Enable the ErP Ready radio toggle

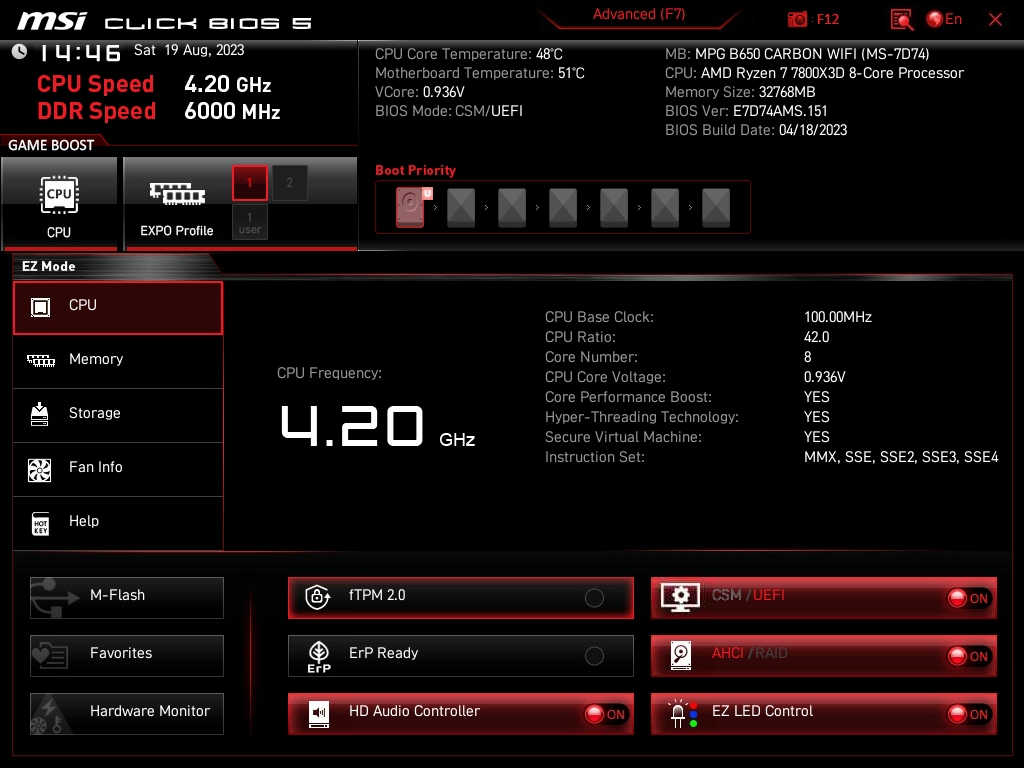point(594,656)
